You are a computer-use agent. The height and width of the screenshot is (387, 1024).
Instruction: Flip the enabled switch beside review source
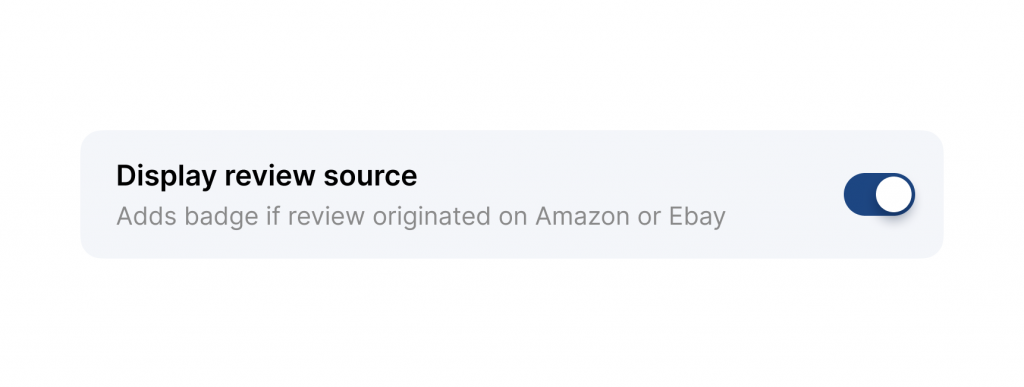[879, 194]
